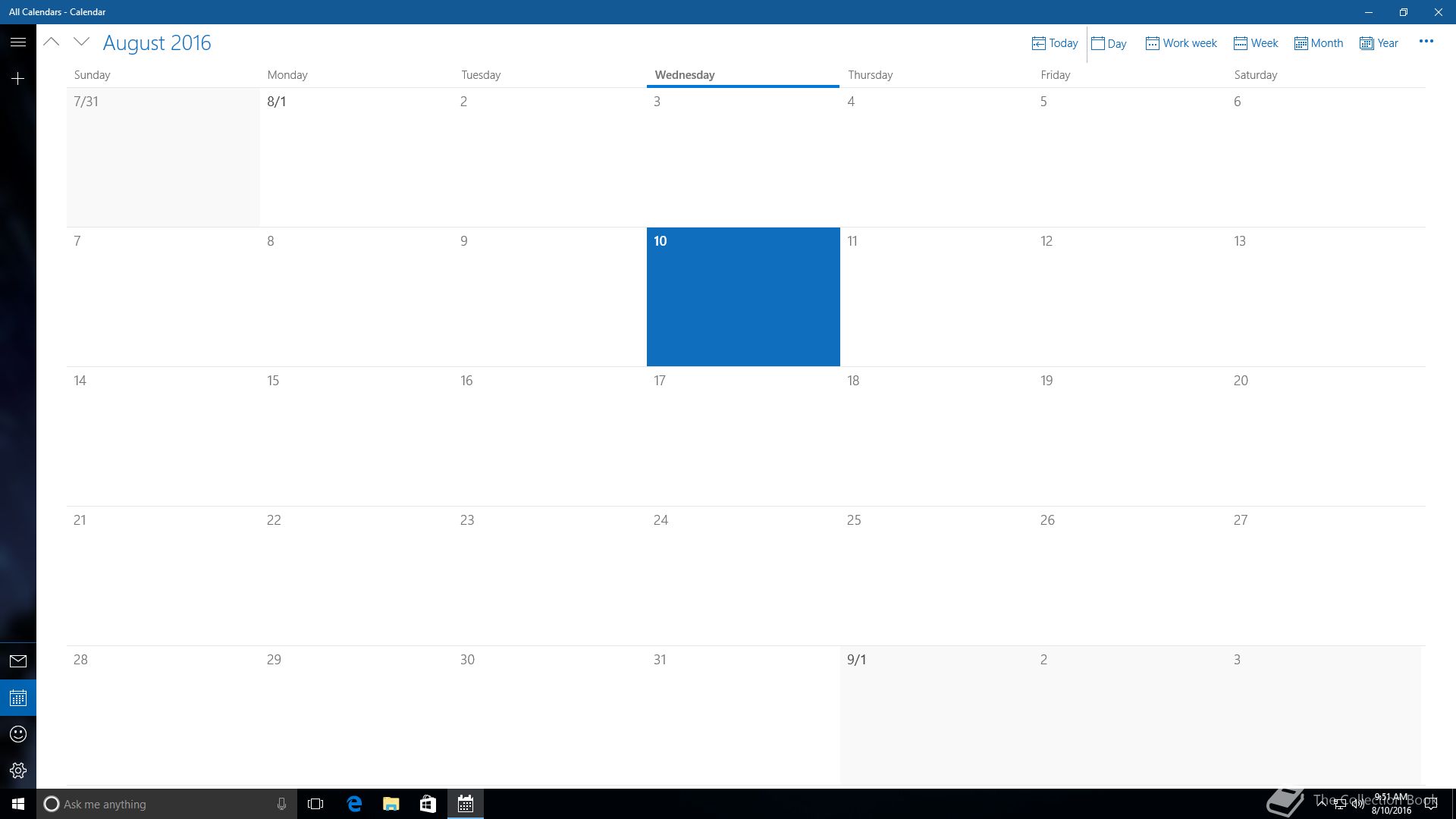The image size is (1456, 819).
Task: Launch Microsoft Edge from taskbar
Action: coord(354,804)
